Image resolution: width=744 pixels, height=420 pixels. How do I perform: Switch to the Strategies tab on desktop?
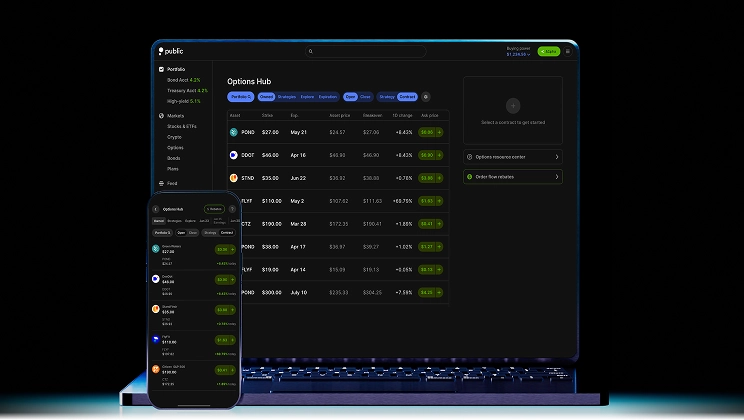click(x=287, y=97)
